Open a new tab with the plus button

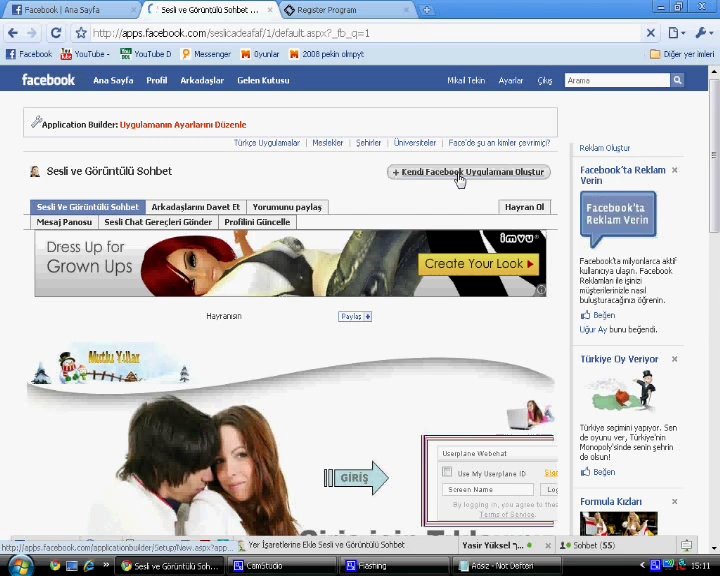(427, 10)
